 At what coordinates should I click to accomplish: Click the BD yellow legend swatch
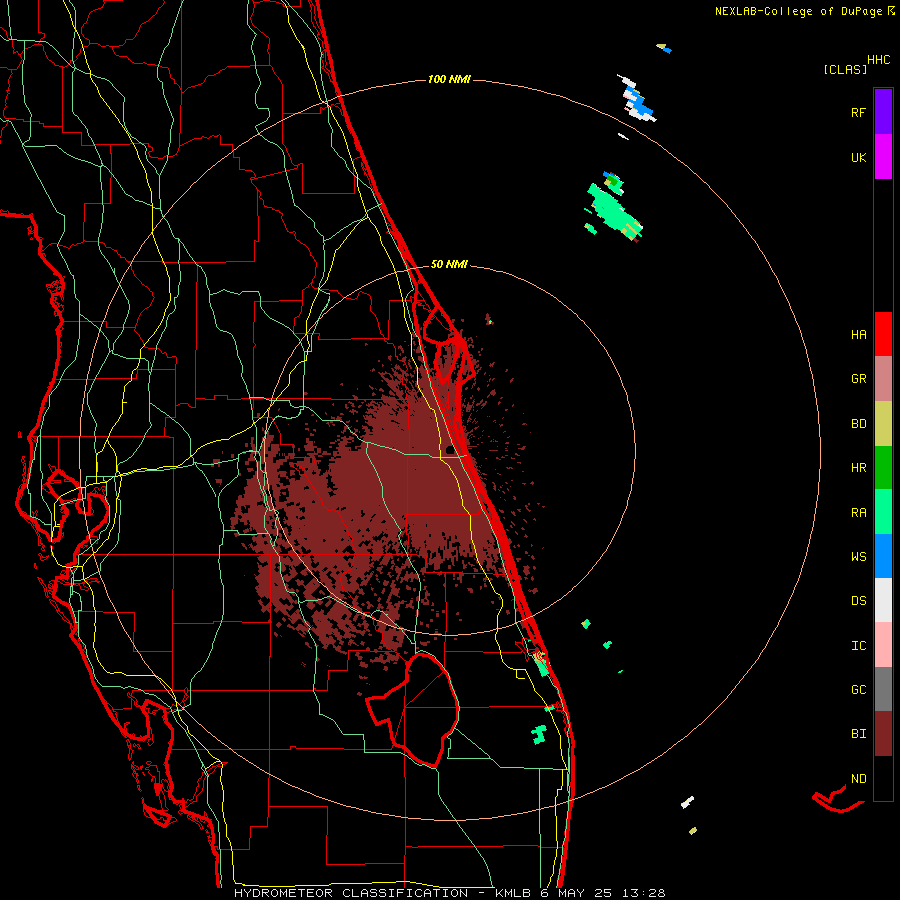883,424
